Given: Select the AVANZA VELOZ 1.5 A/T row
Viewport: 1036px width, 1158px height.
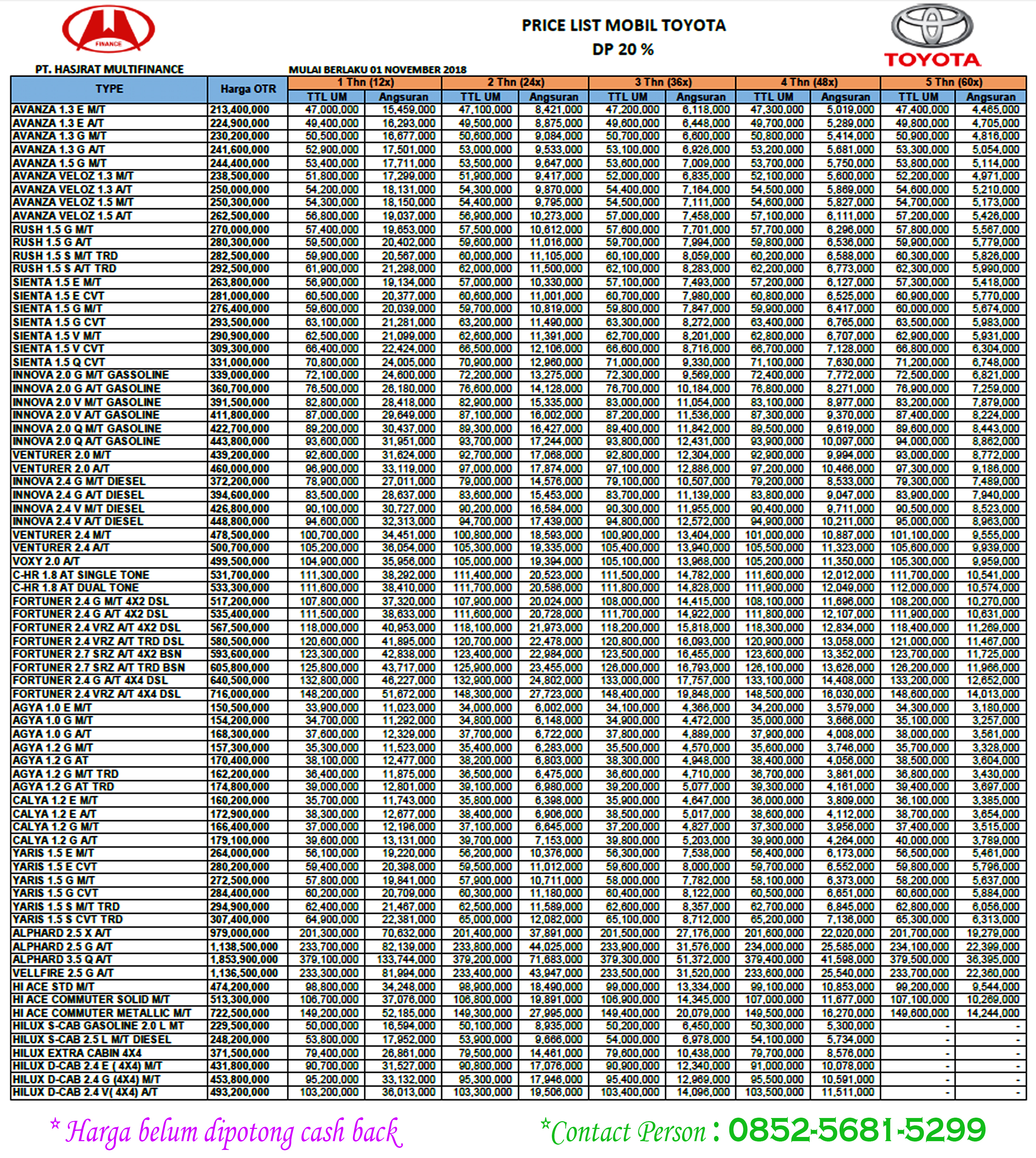Looking at the screenshot, I should [x=518, y=216].
